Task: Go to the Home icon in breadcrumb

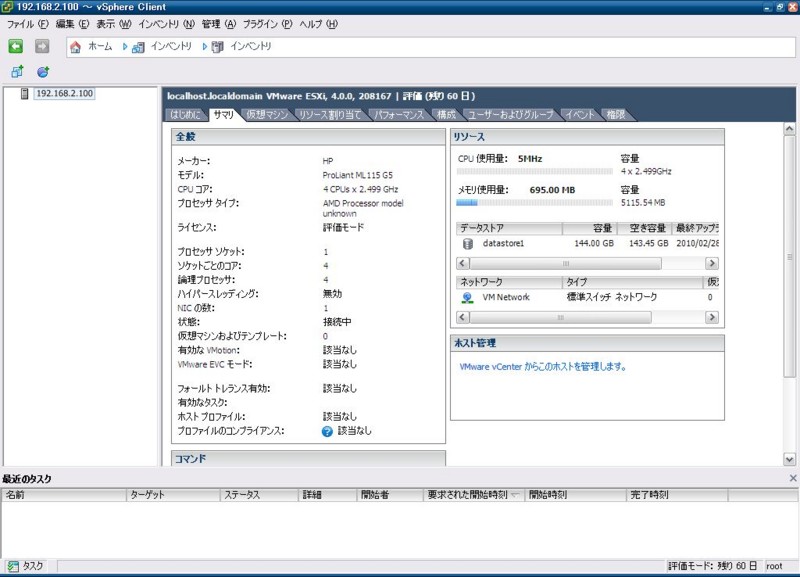Action: point(75,47)
